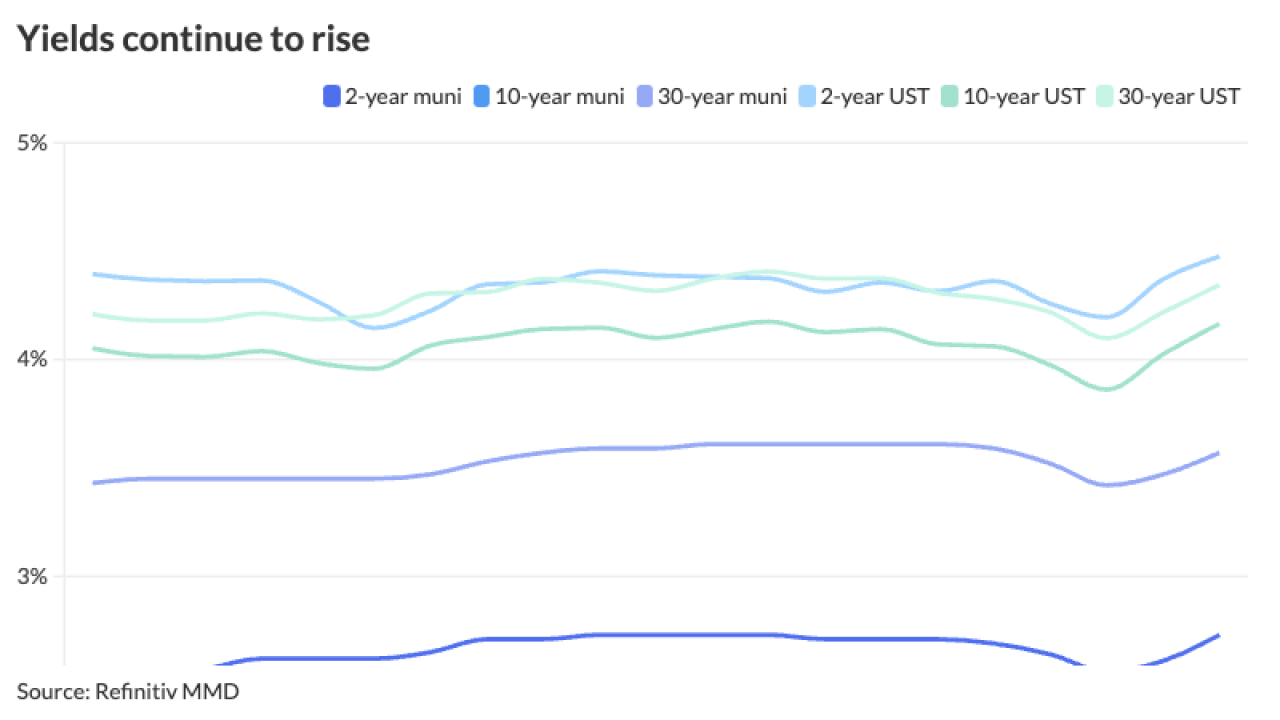The height and width of the screenshot is (720, 1280).
Task: Click the 10-year UST legend color swatch
Action: pyautogui.click(x=949, y=97)
